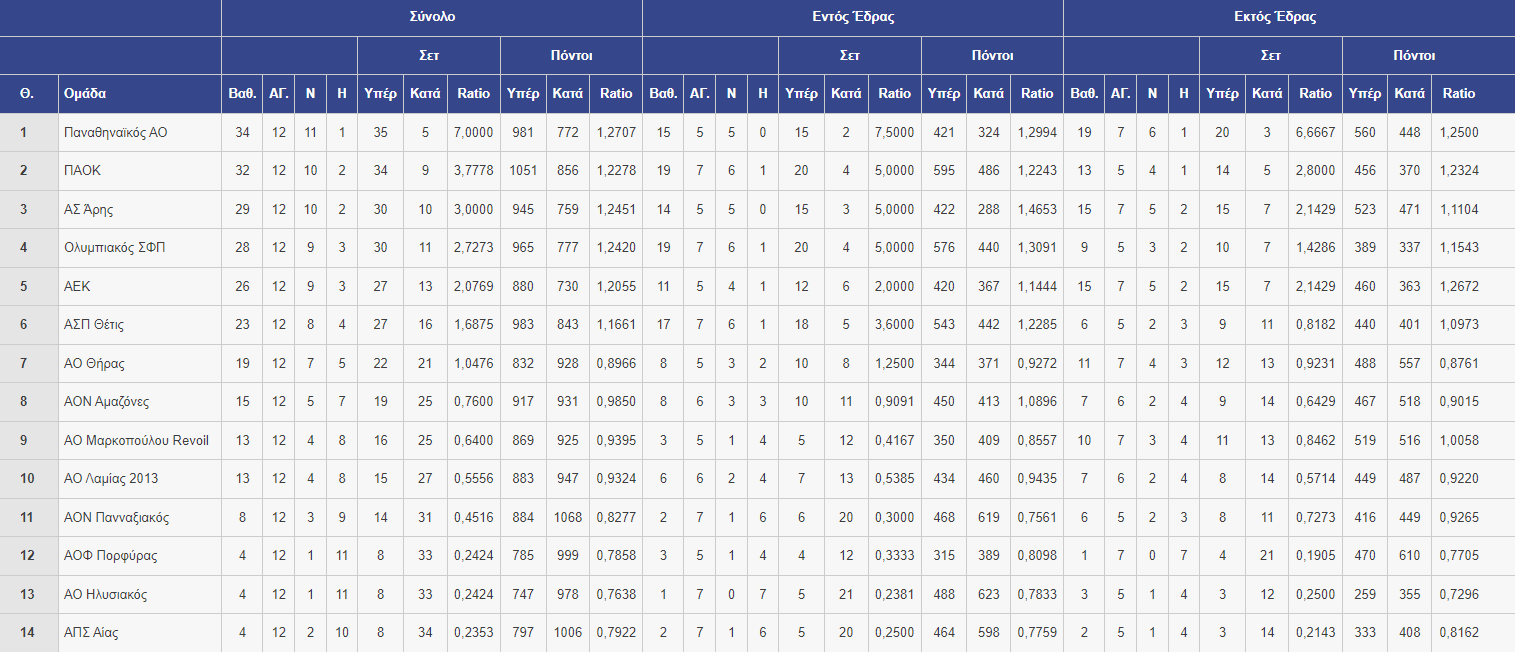The width and height of the screenshot is (1515, 652).
Task: Click the Σύνολο group header
Action: click(x=431, y=17)
